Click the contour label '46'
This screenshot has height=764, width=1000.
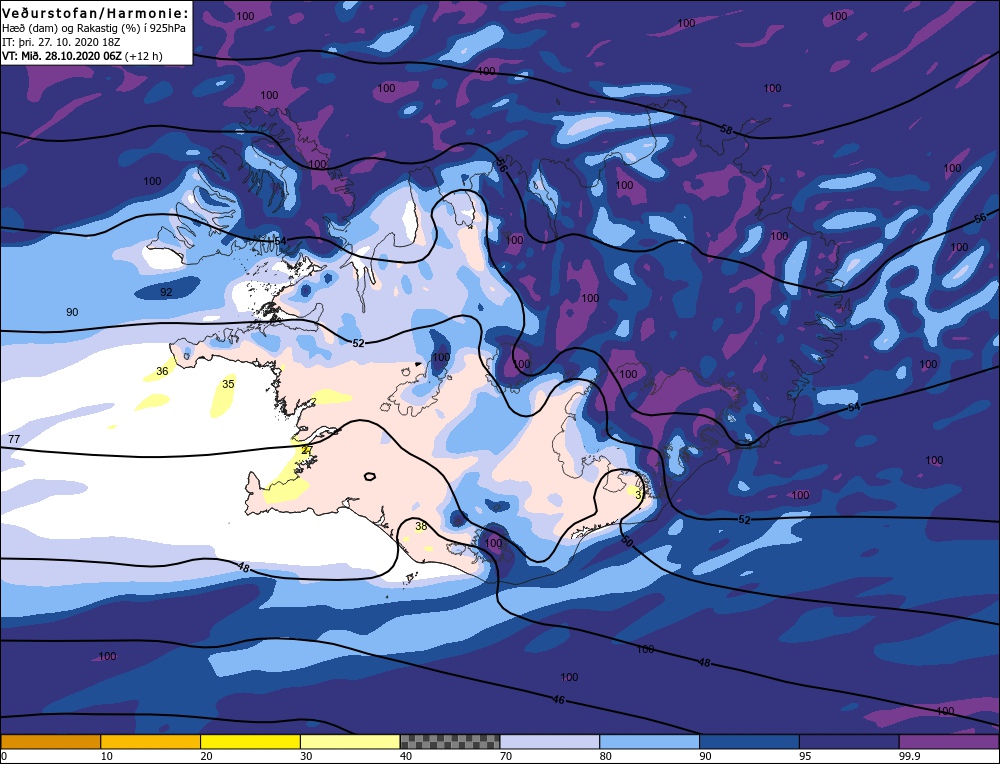pos(558,700)
